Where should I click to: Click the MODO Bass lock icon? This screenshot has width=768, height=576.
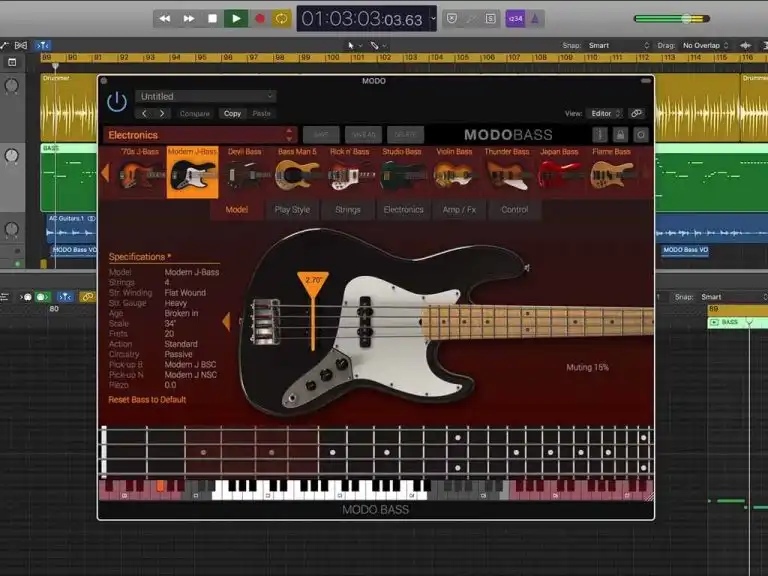coord(620,135)
